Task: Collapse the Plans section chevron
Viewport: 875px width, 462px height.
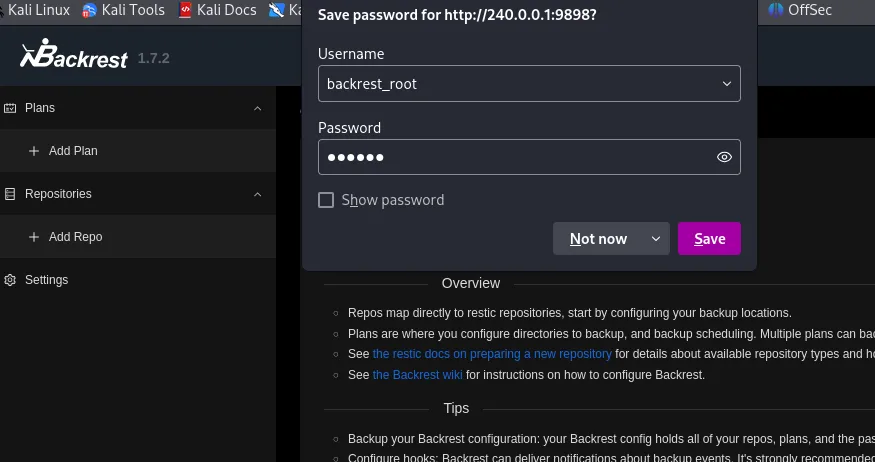Action: (x=257, y=108)
